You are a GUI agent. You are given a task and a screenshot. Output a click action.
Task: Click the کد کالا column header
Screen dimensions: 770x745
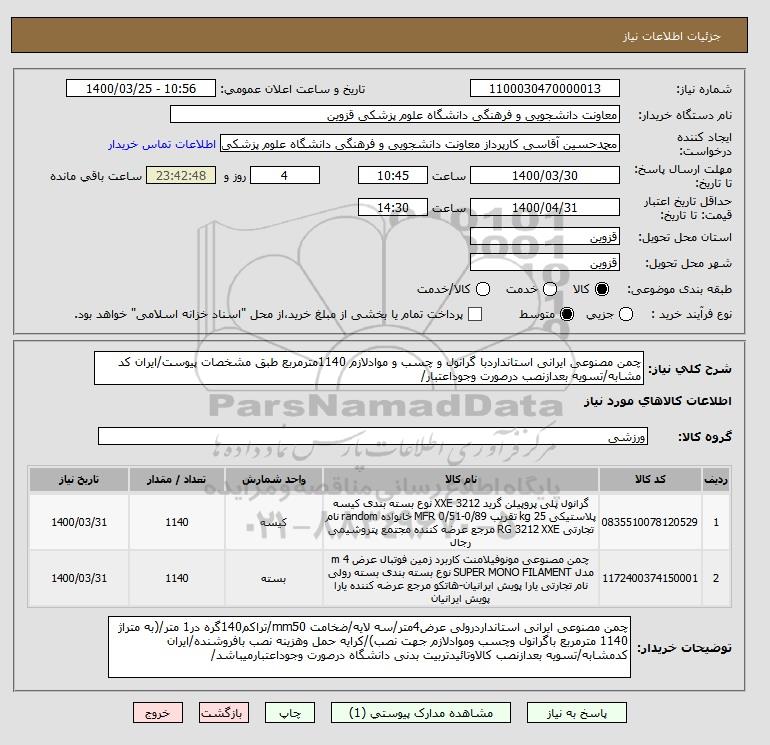[650, 479]
